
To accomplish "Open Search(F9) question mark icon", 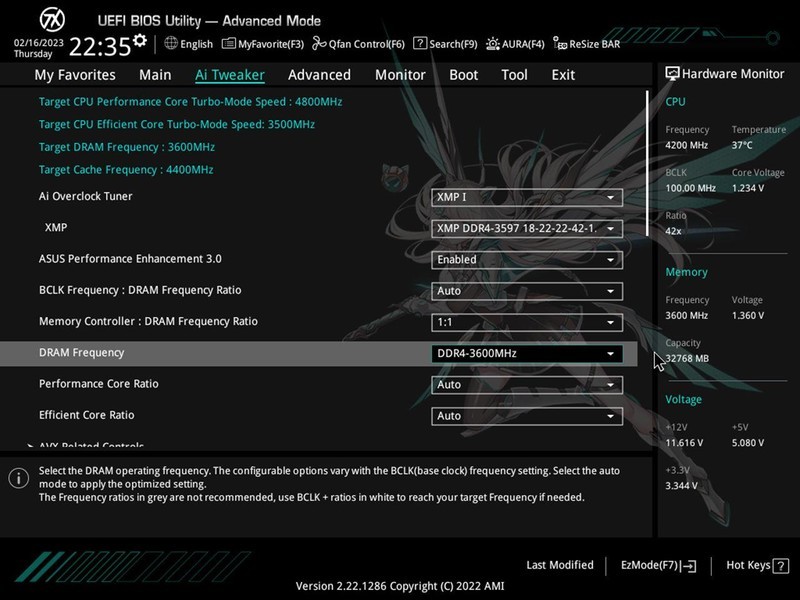I will tap(420, 43).
